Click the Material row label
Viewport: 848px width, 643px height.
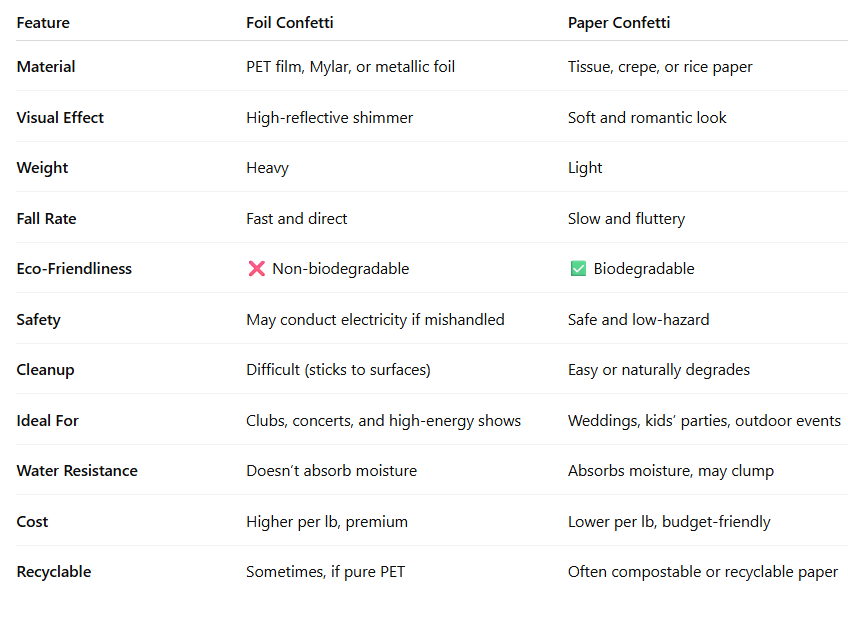[46, 67]
